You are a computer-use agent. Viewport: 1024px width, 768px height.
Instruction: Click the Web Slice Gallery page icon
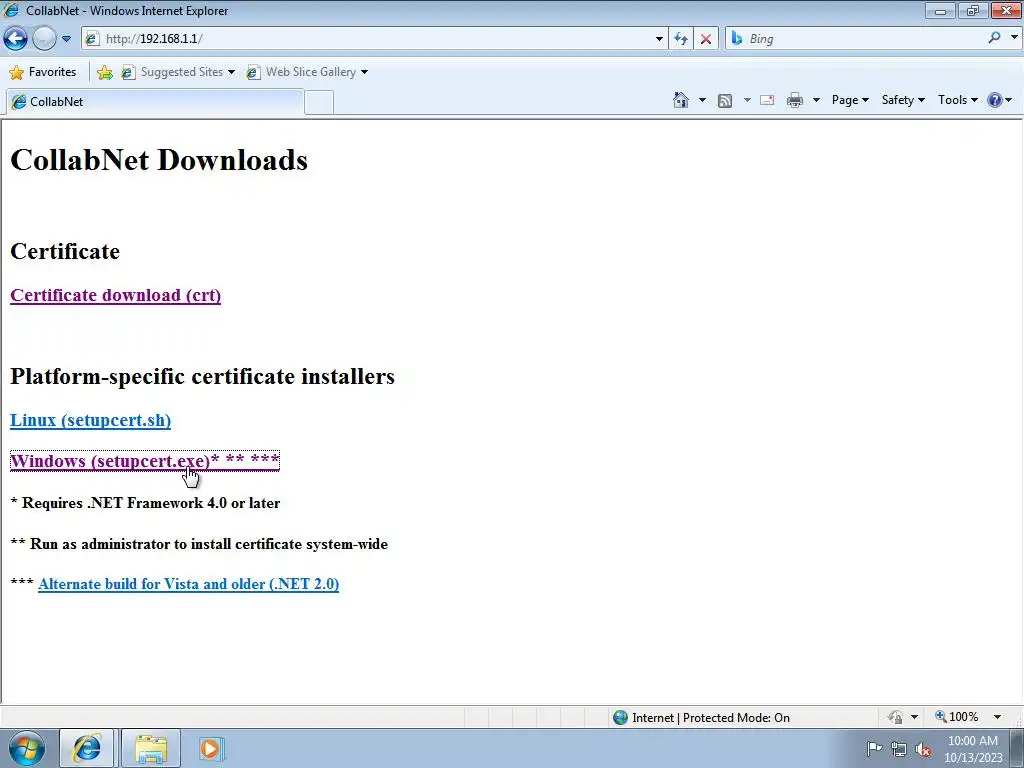(x=253, y=72)
